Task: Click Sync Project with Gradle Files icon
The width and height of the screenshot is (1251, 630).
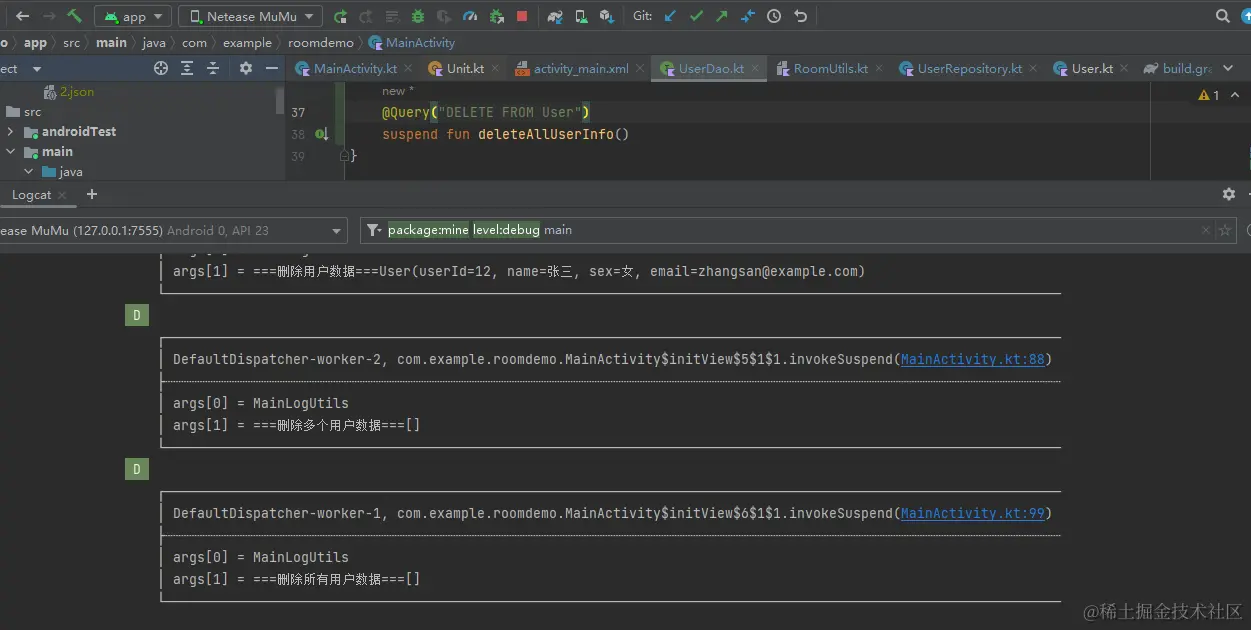Action: click(555, 16)
